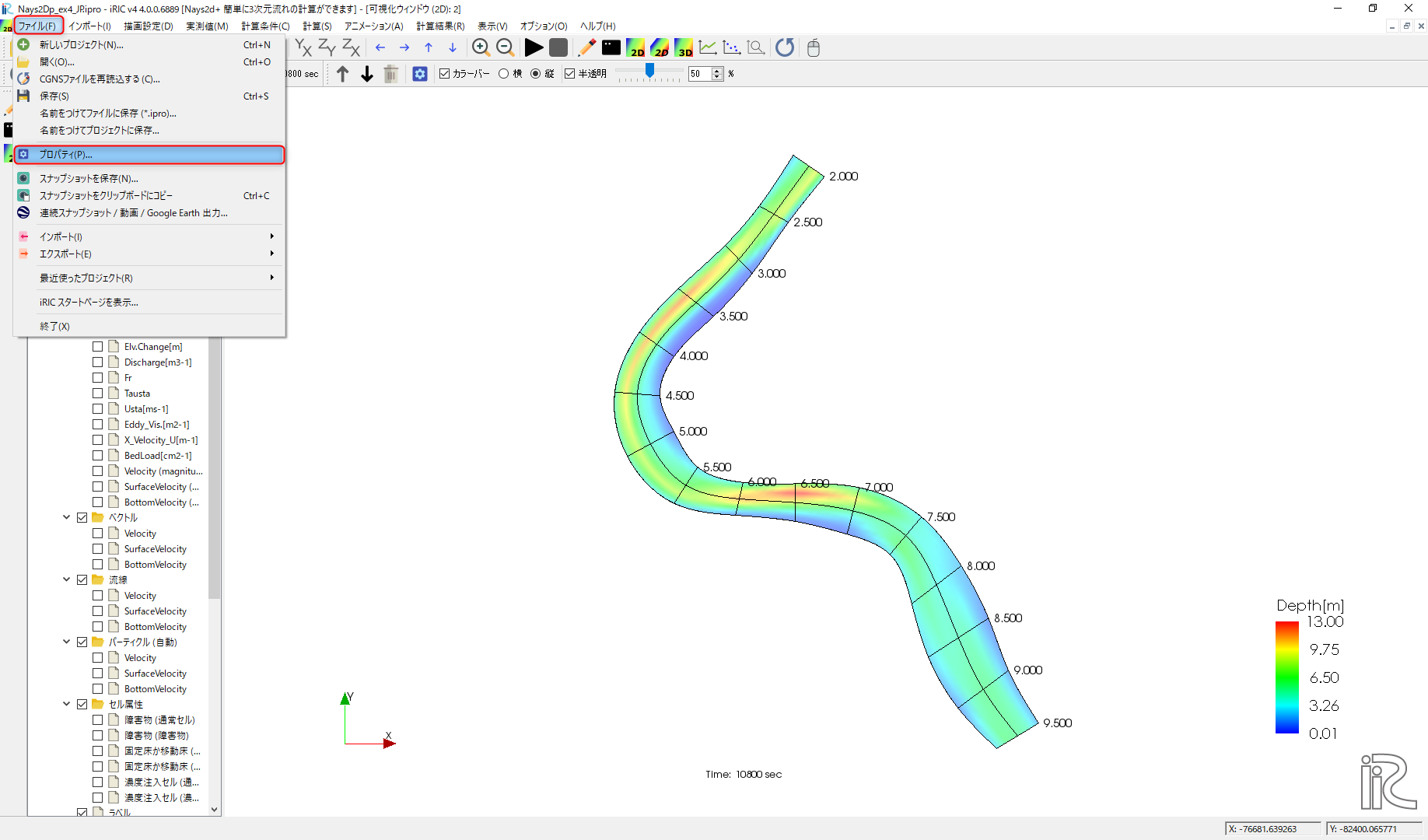Open the ヘルプ(H) menu
Image resolution: width=1428 pixels, height=840 pixels.
click(x=598, y=26)
